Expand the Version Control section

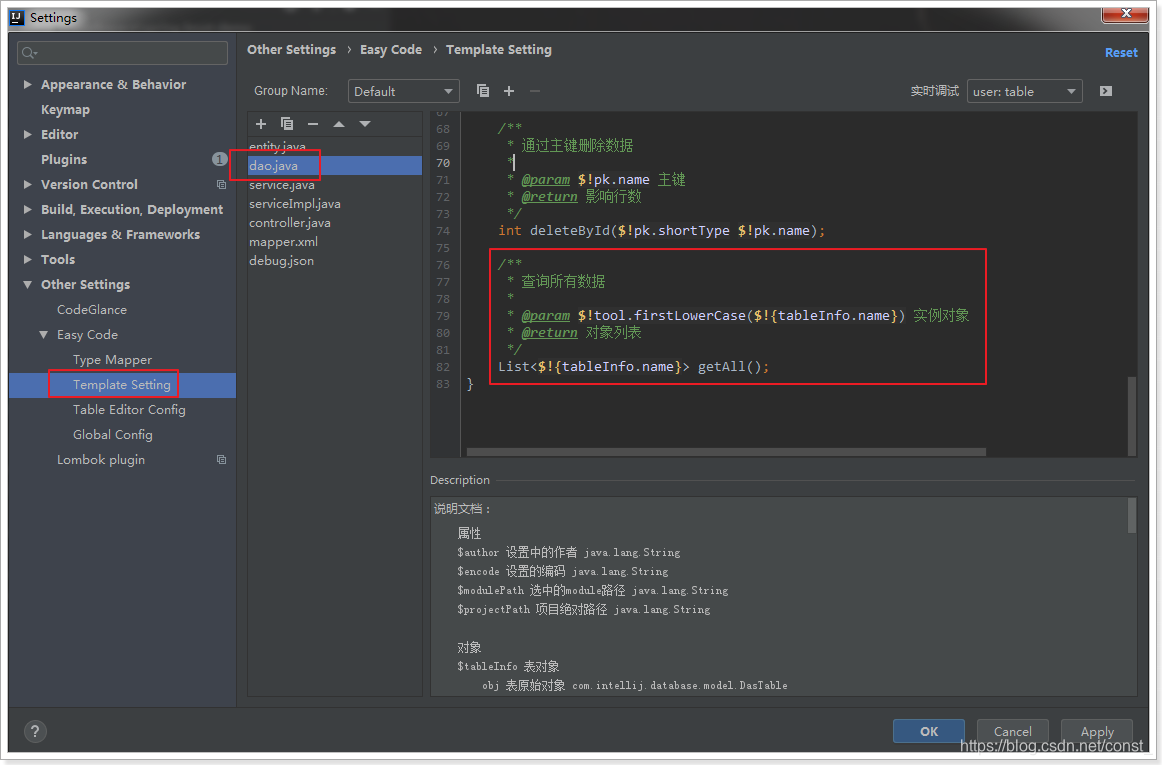(27, 184)
